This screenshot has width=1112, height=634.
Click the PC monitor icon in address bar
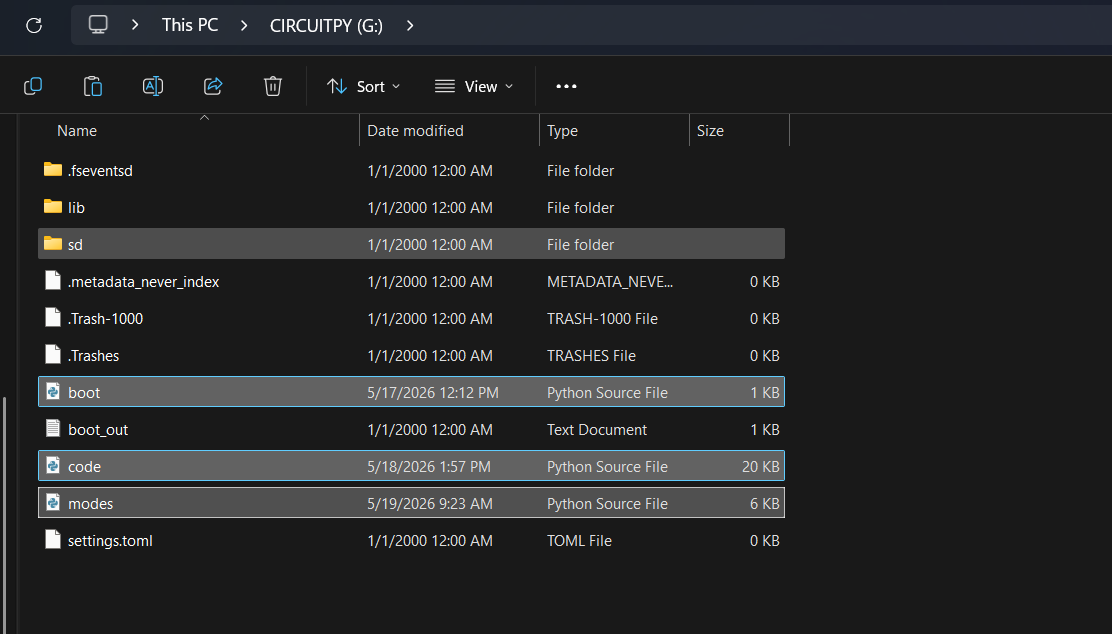click(x=98, y=25)
